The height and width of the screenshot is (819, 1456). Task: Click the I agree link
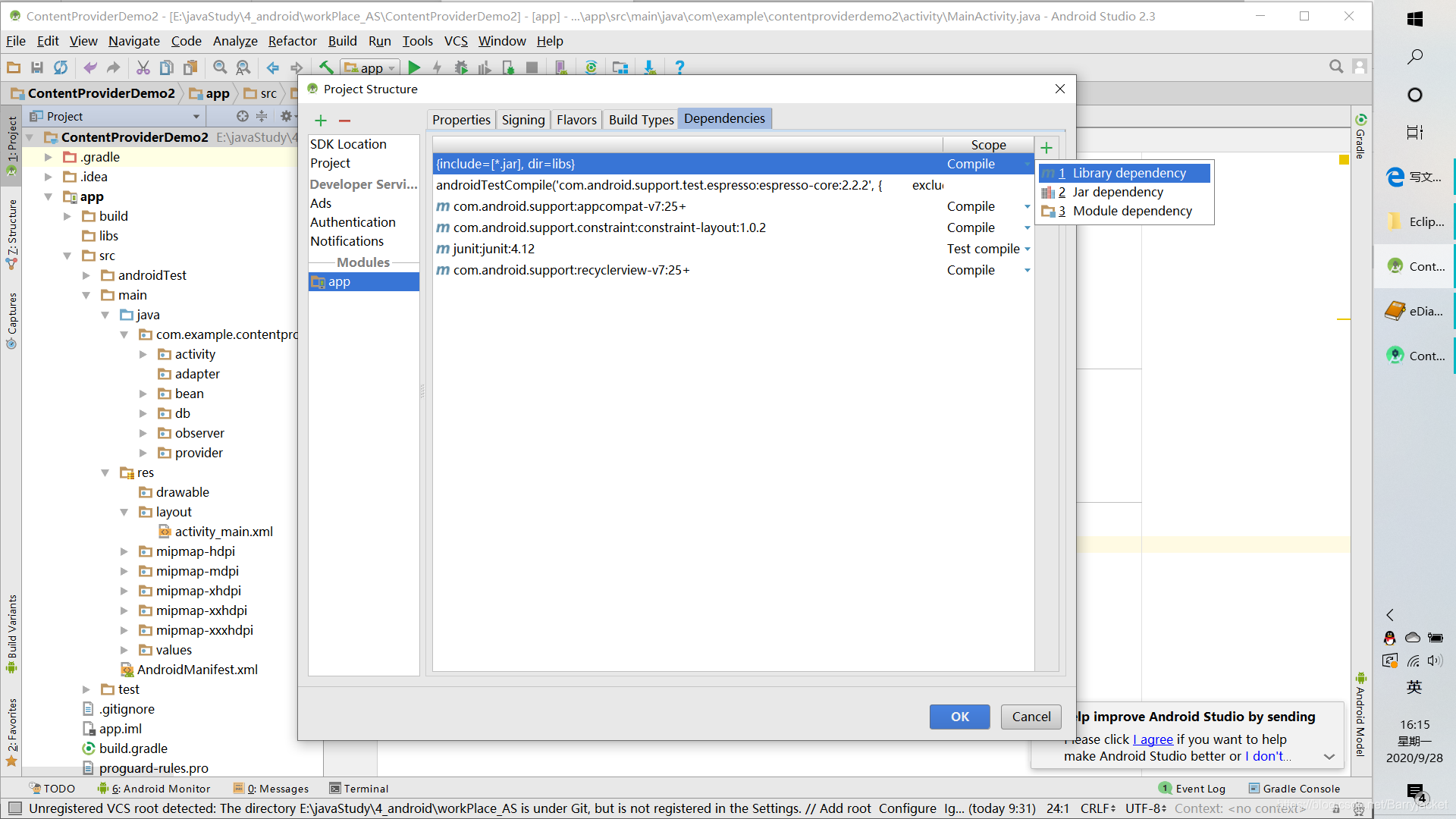tap(1153, 739)
